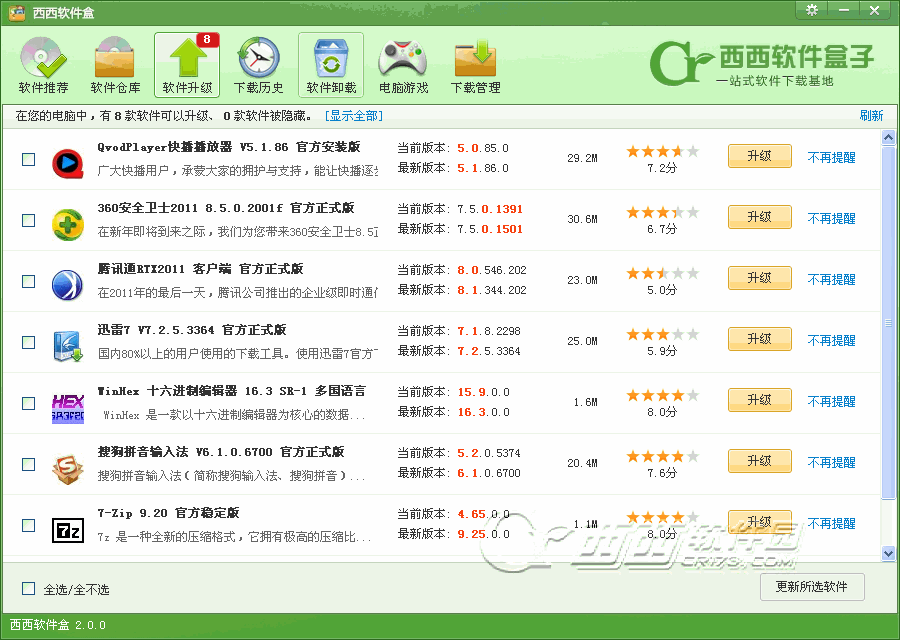This screenshot has width=900, height=640.
Task: Click the star rating for 搜狗拼音输入法
Action: 662,456
